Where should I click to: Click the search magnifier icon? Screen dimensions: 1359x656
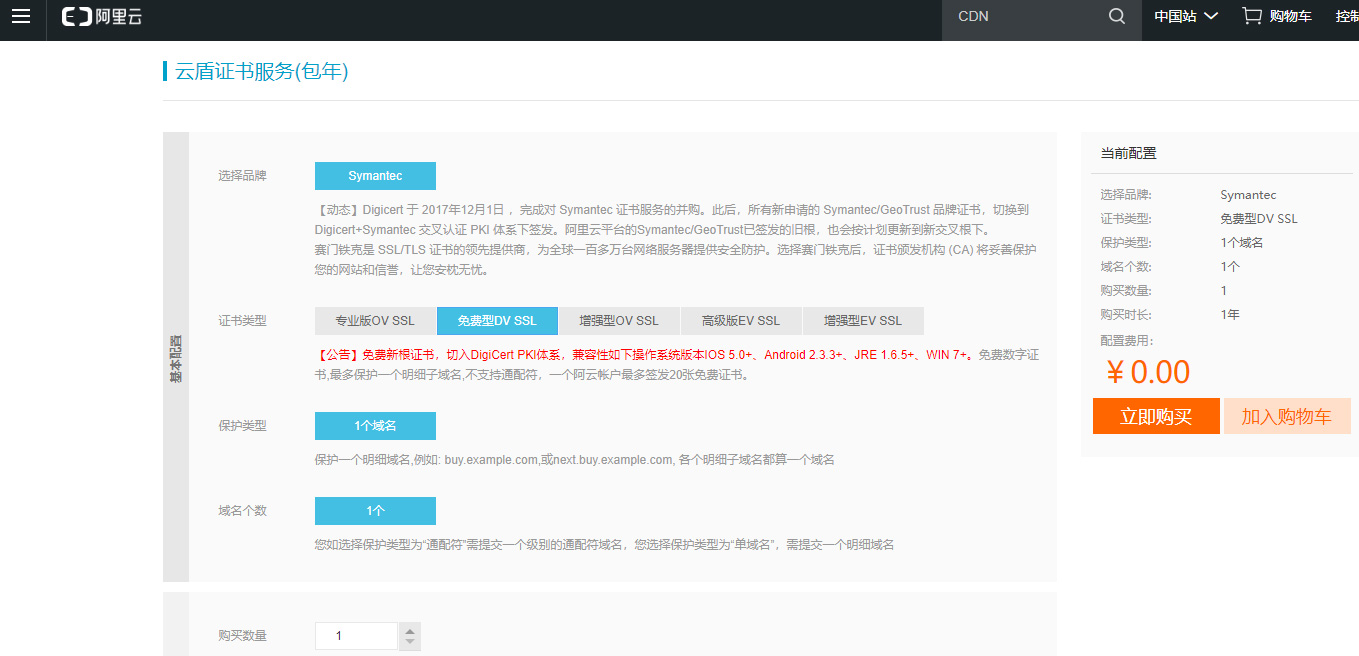[x=1117, y=16]
